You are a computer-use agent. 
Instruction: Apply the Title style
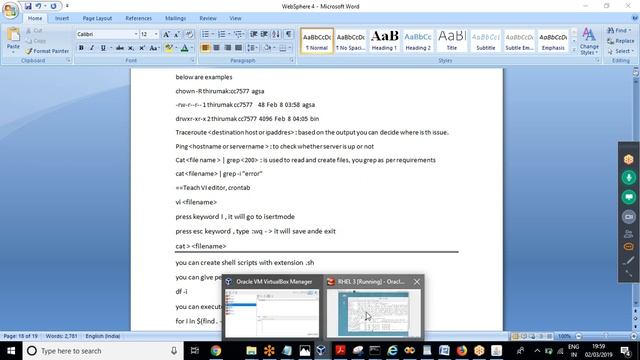coord(452,40)
